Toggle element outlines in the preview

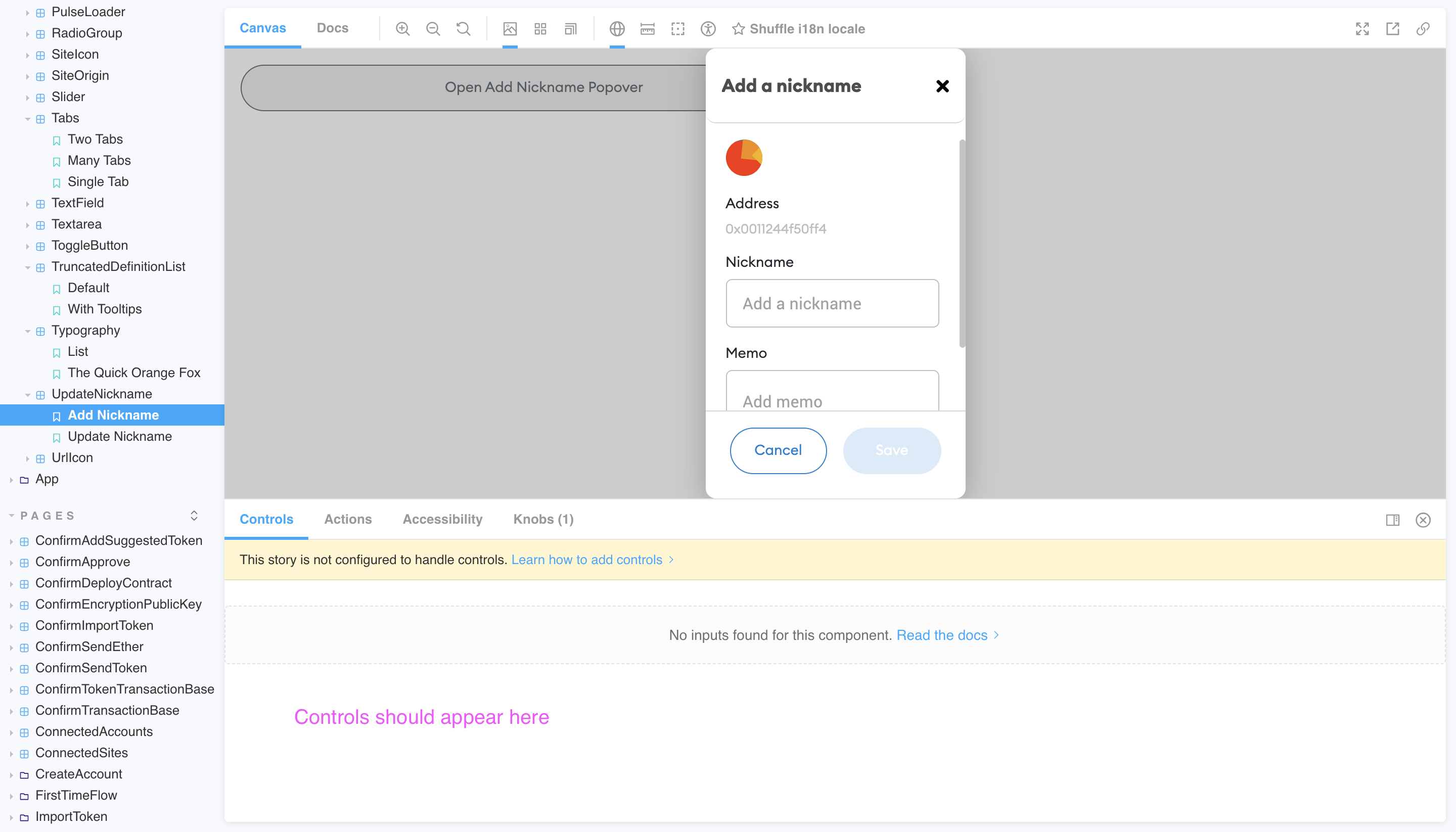[x=678, y=29]
